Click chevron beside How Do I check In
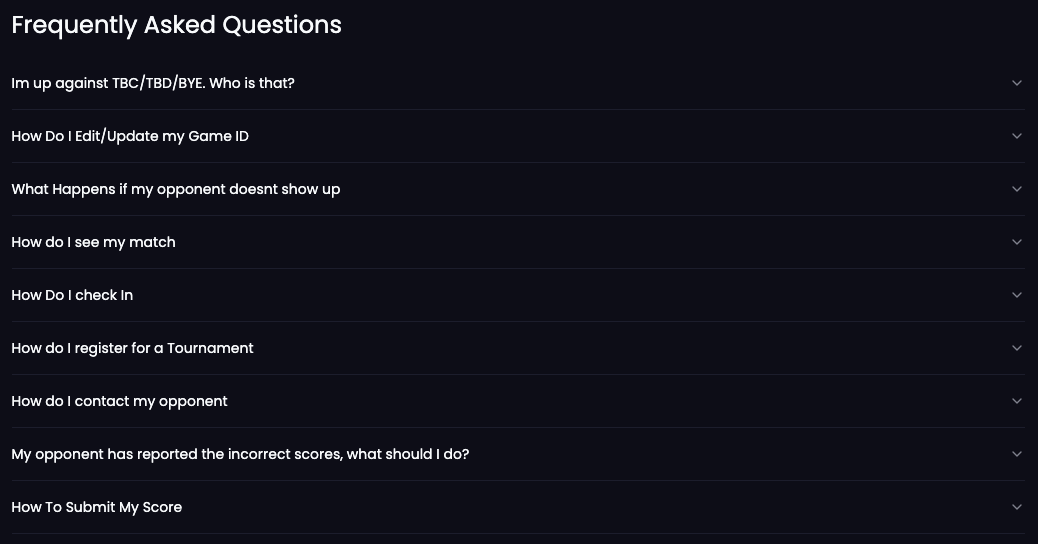Screen dimensions: 1038x544 tap(1017, 295)
